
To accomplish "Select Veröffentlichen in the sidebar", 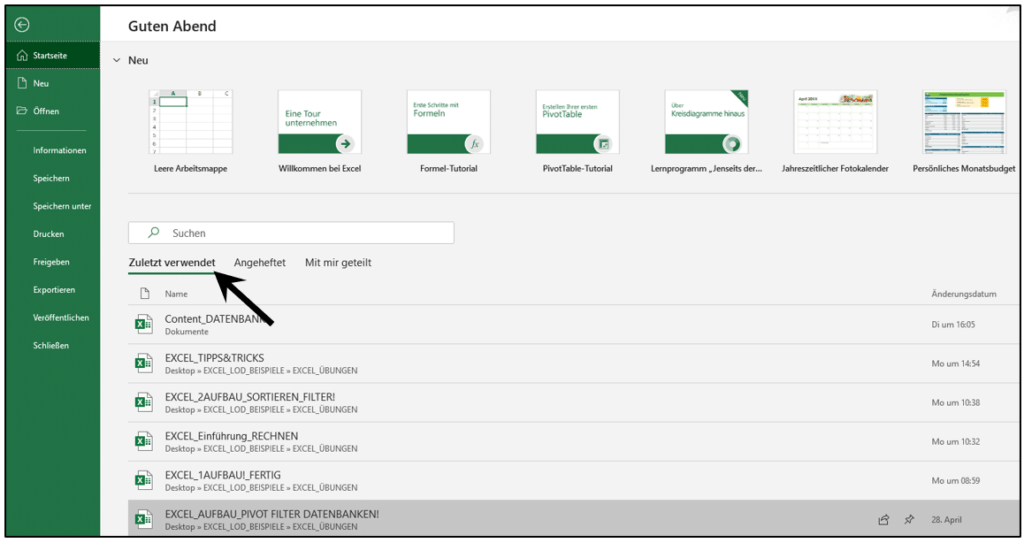I will pyautogui.click(x=61, y=318).
